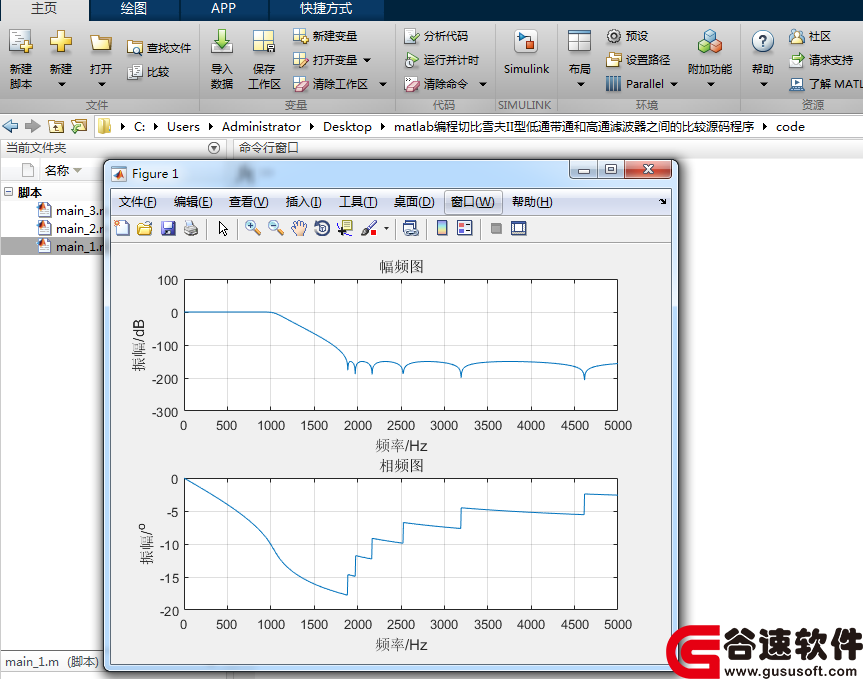The width and height of the screenshot is (863, 679).
Task: Switch to 快捷方式 (Shortcuts) tab
Action: 326,9
